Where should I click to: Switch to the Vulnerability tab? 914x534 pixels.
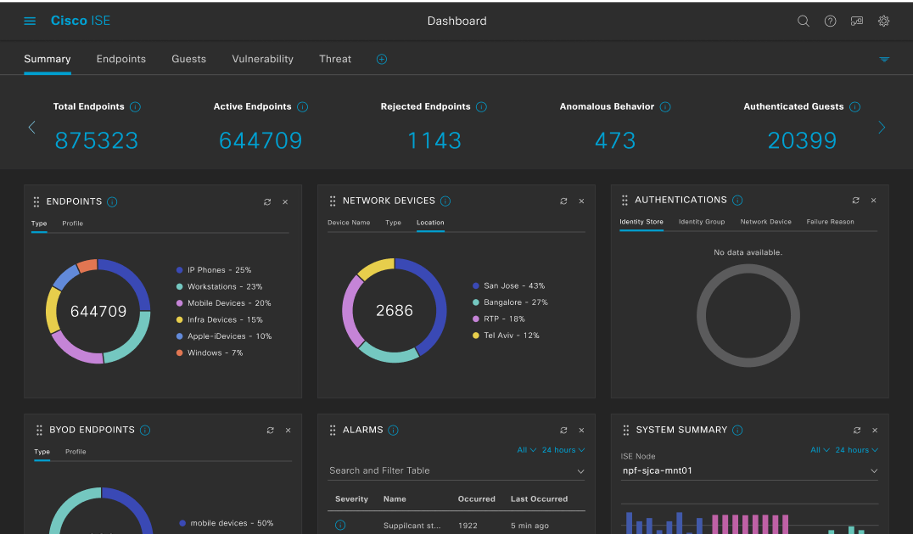[262, 59]
